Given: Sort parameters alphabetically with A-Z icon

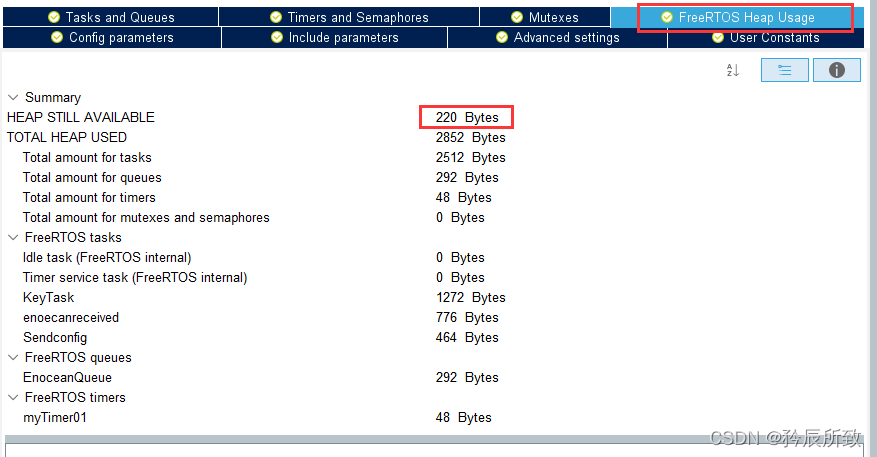Looking at the screenshot, I should point(733,70).
